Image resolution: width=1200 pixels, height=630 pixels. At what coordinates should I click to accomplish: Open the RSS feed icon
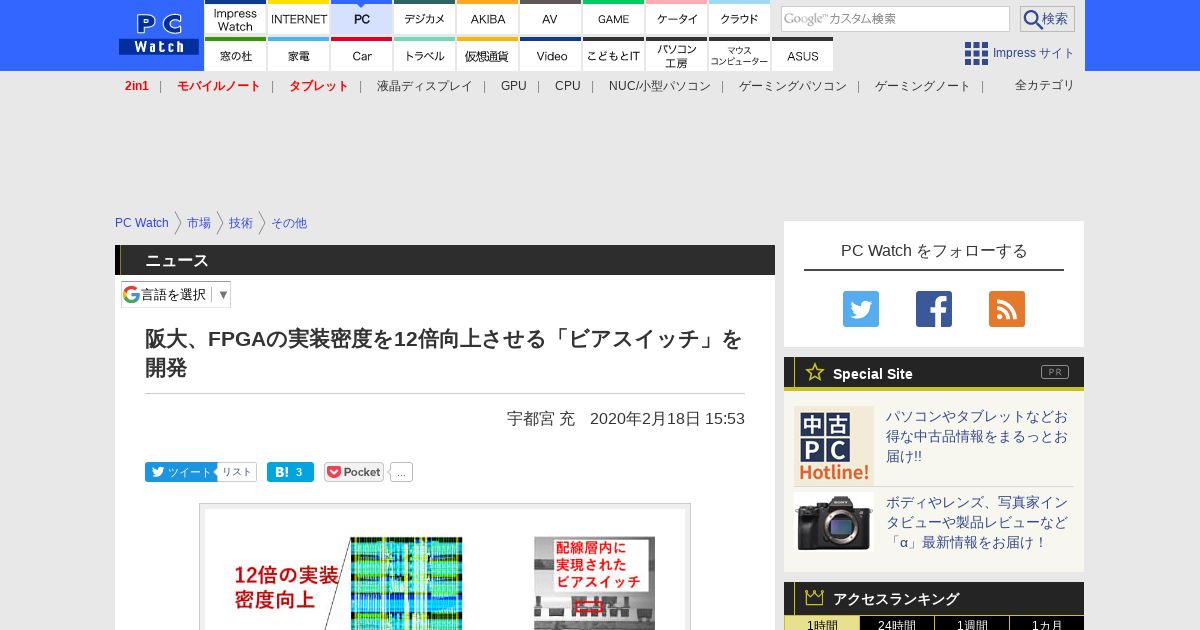click(x=1007, y=309)
